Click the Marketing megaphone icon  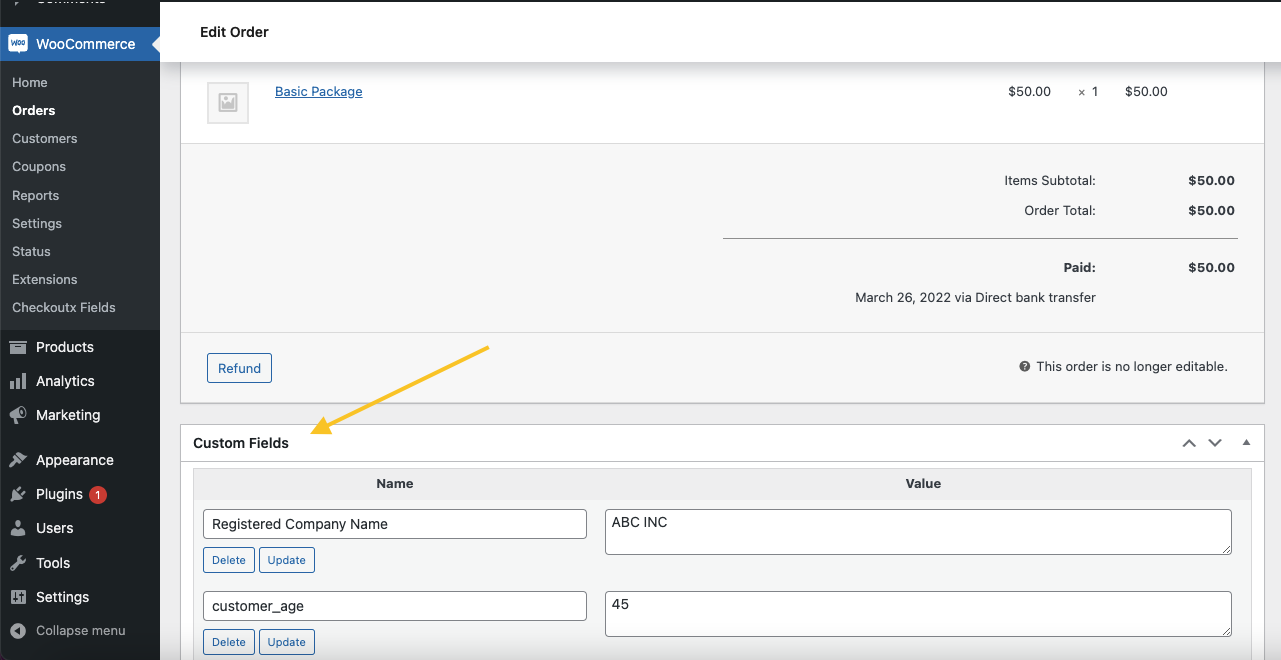[18, 415]
